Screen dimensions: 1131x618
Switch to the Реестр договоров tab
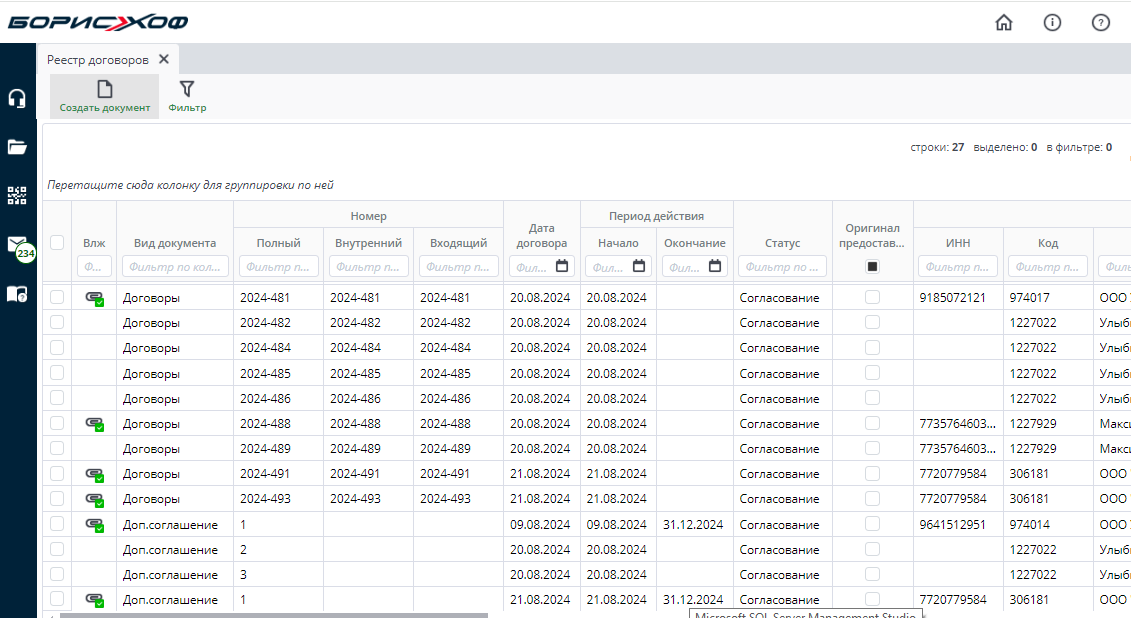tap(98, 59)
